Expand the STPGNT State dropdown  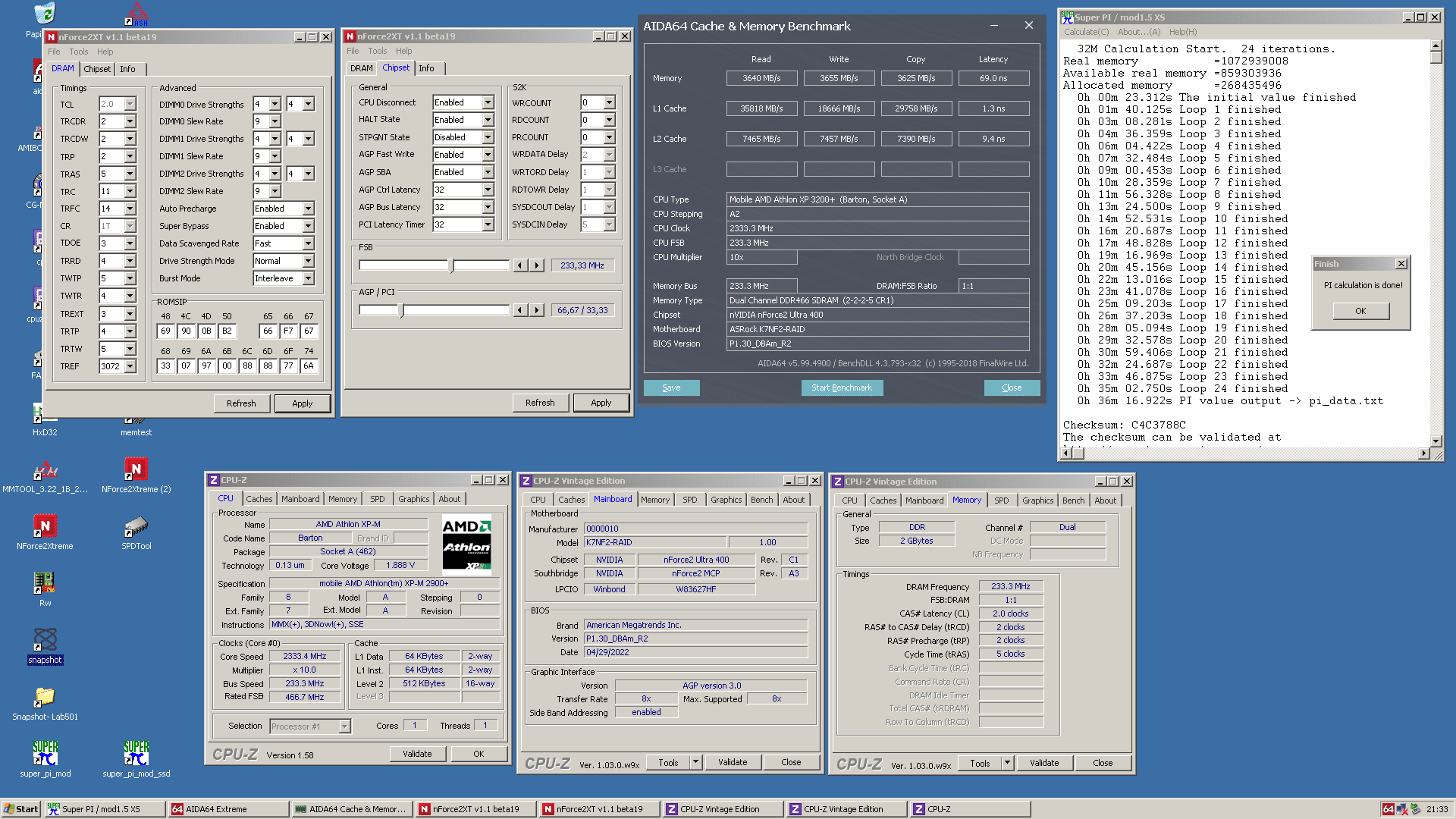(x=488, y=137)
